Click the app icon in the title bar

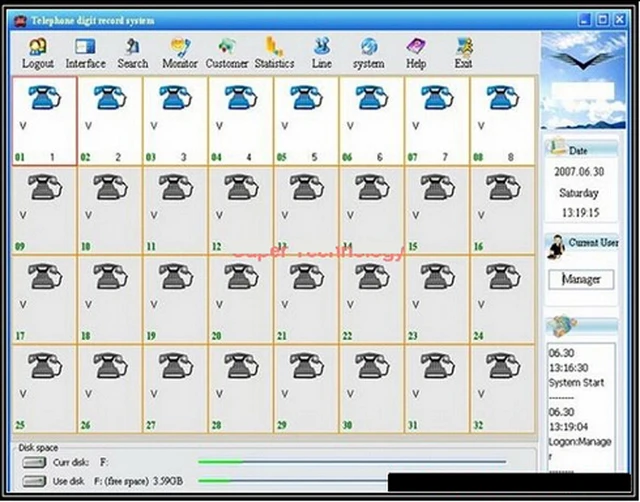coord(20,20)
